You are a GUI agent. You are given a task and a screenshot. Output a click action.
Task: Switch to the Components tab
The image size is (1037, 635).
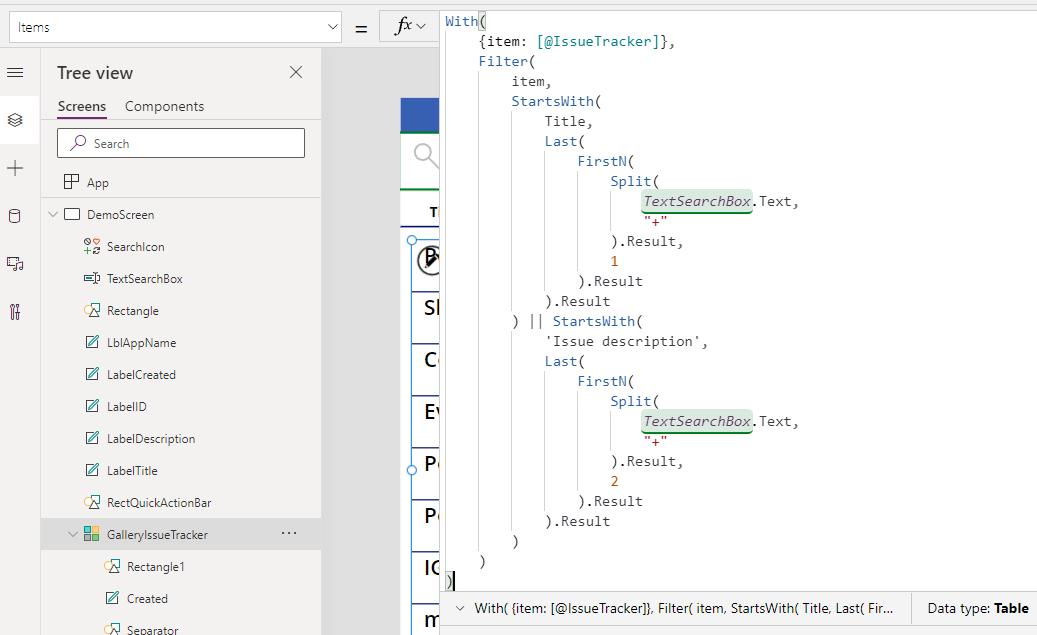tap(165, 106)
